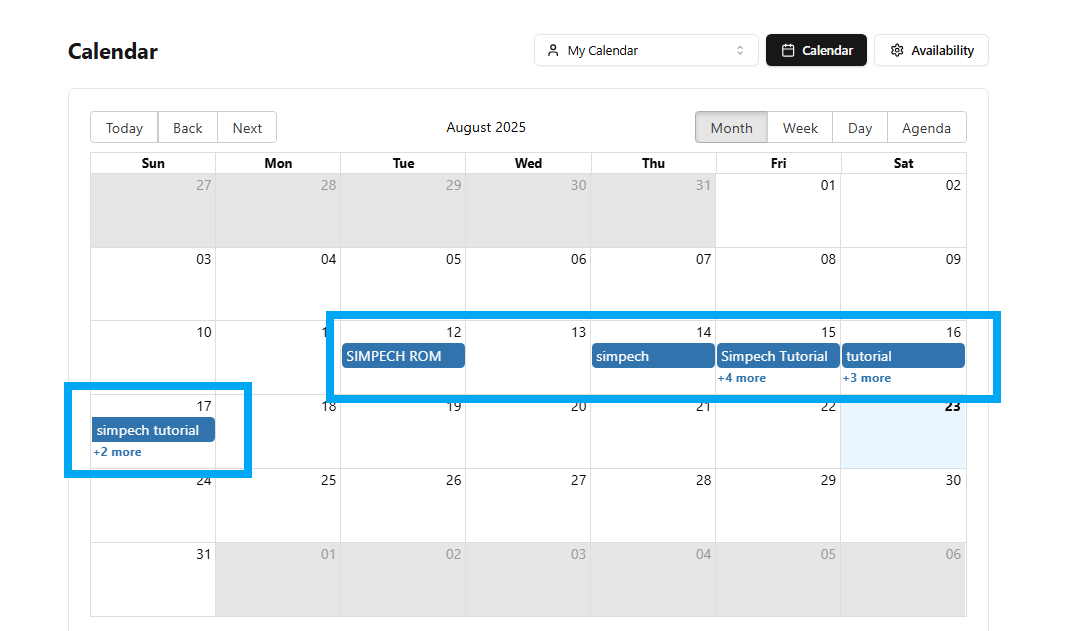Switch to Day view
The height and width of the screenshot is (631, 1071).
[860, 128]
